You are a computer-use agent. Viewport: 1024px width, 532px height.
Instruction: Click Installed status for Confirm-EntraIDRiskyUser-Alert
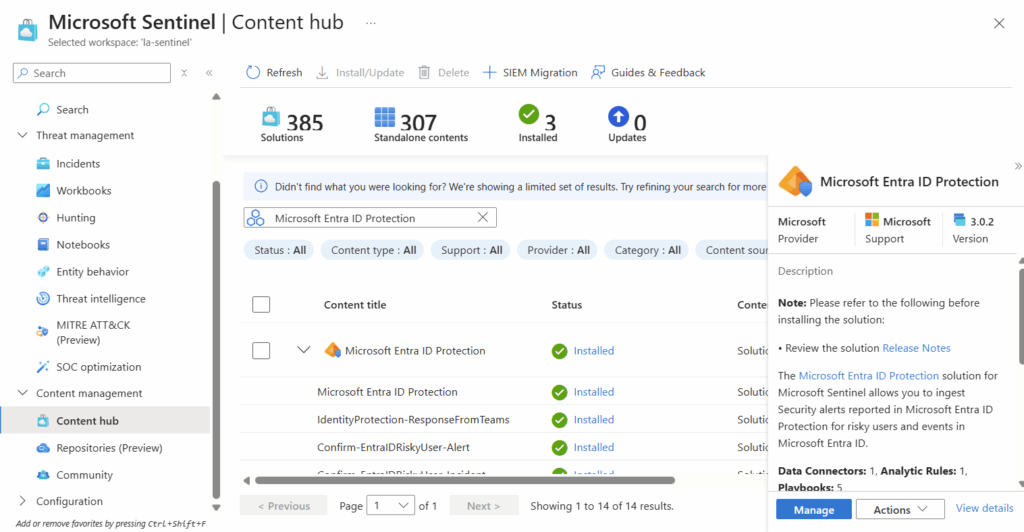[594, 447]
